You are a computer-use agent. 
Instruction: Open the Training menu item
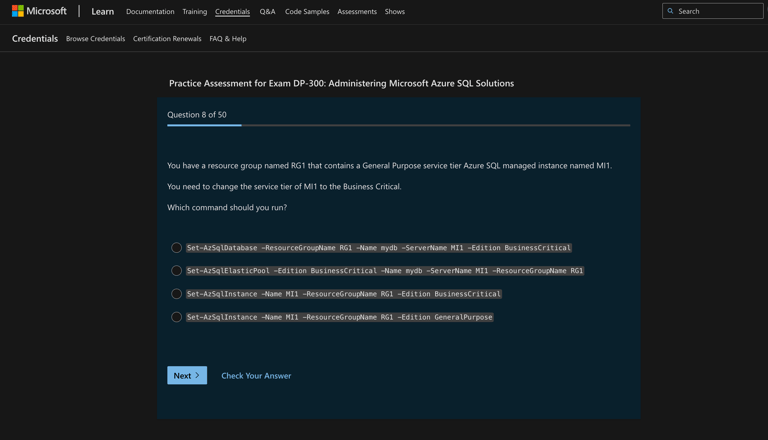coord(195,12)
